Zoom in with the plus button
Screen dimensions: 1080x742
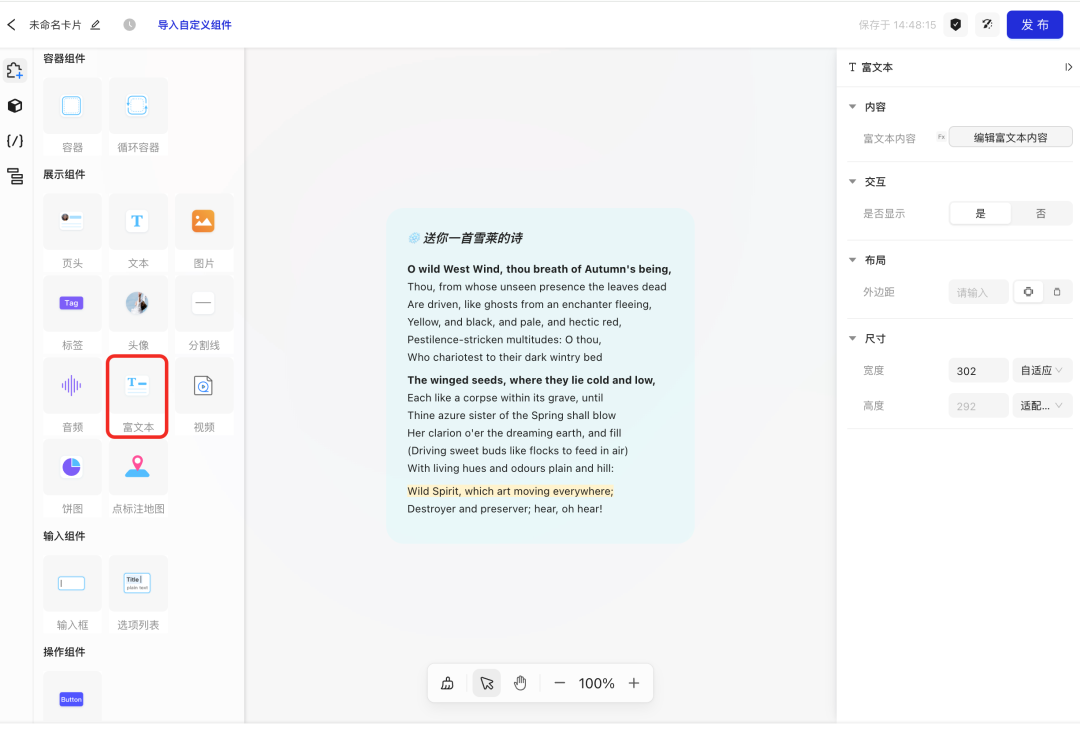[x=634, y=683]
